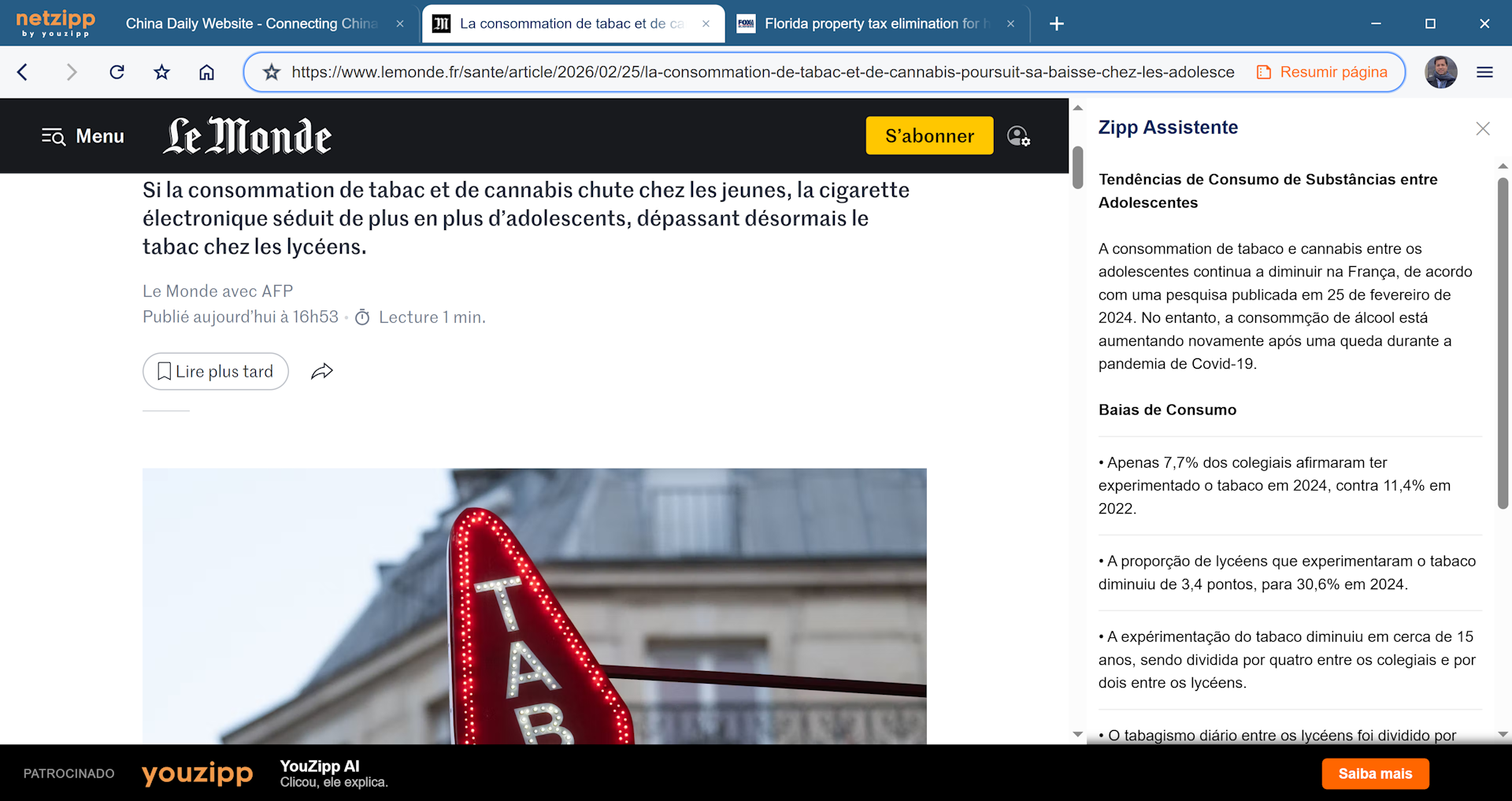Open the hamburger browser menu

[1484, 72]
